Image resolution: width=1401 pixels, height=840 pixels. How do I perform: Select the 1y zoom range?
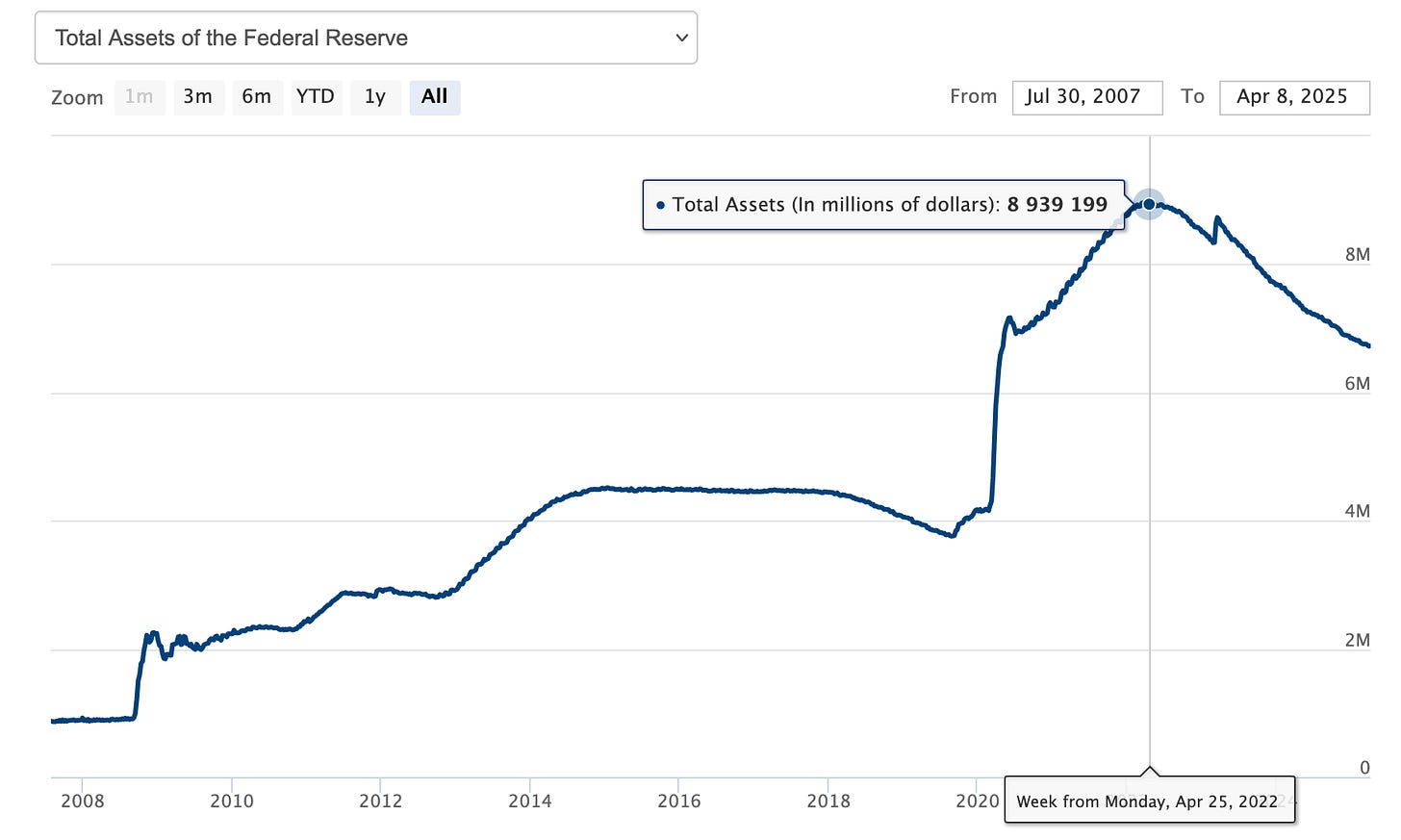[375, 96]
